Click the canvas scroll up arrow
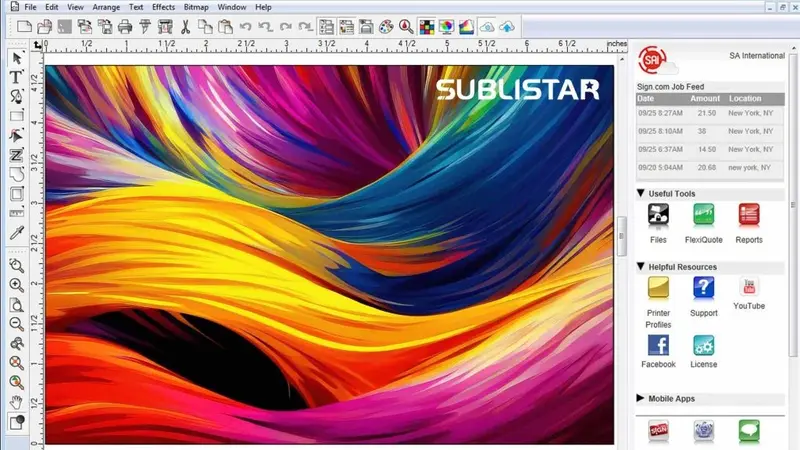 click(621, 59)
